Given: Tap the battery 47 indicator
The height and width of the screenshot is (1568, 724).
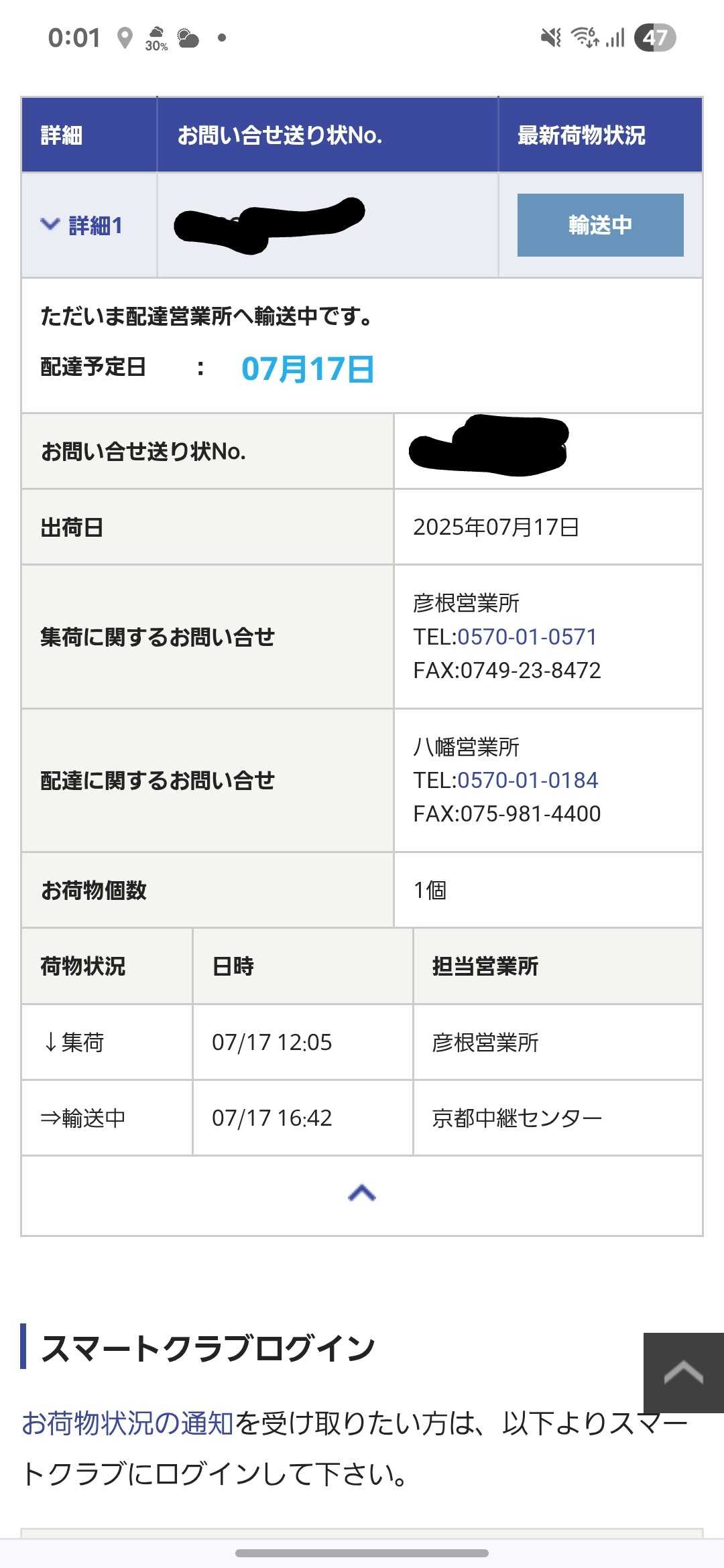Looking at the screenshot, I should click(x=655, y=38).
